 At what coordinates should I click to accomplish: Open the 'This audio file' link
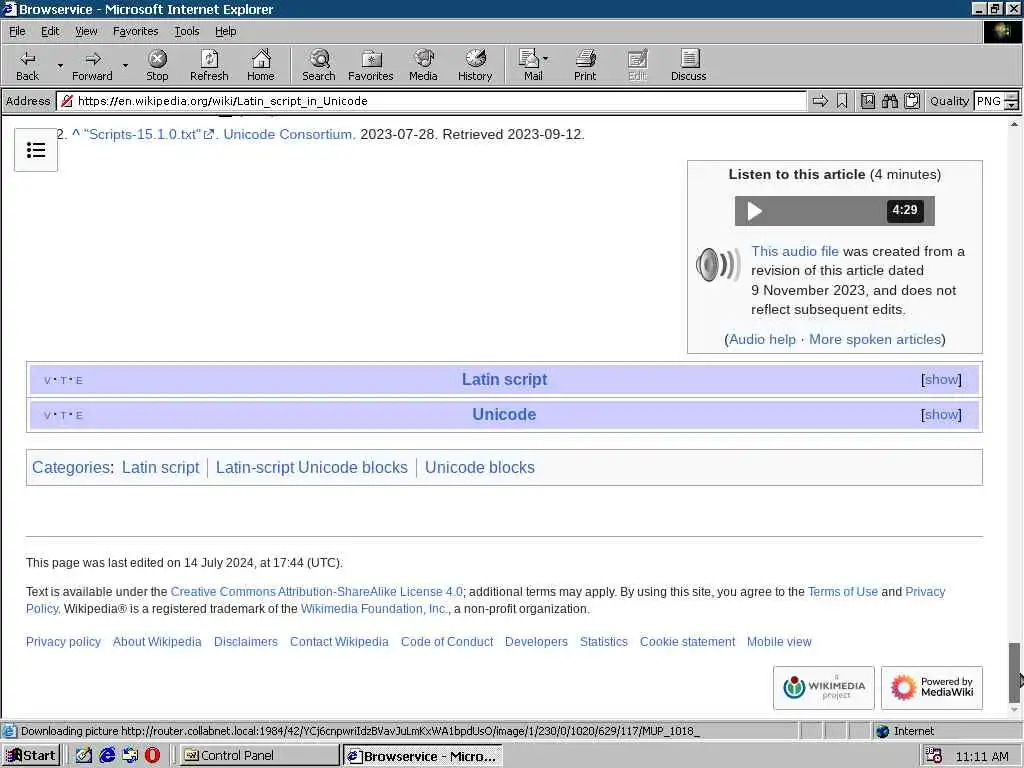(x=795, y=251)
